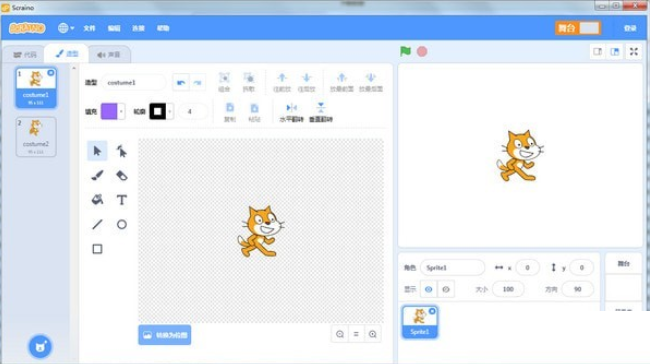
Task: Select the Reshape tool
Action: tap(121, 151)
